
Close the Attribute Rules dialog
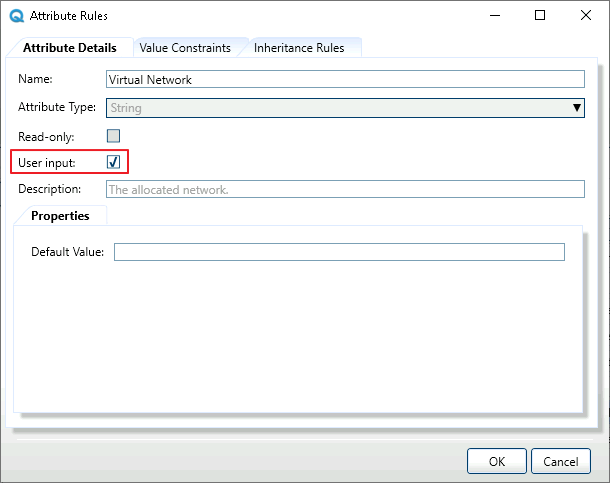click(x=587, y=16)
